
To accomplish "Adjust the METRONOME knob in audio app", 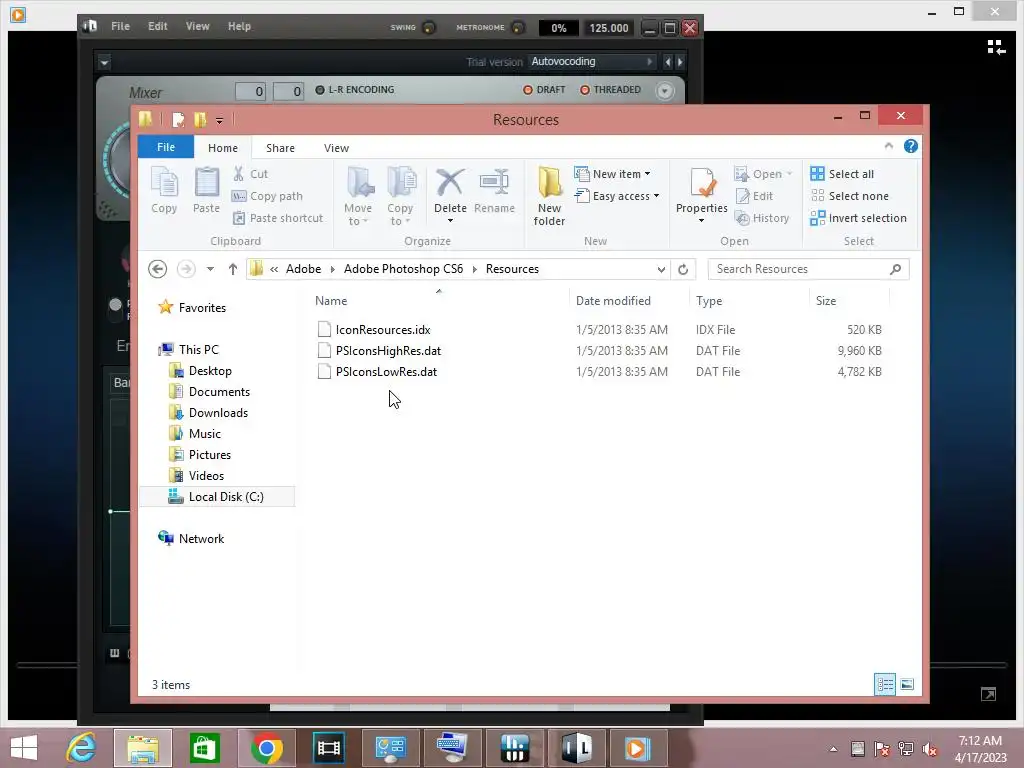I will [x=517, y=27].
